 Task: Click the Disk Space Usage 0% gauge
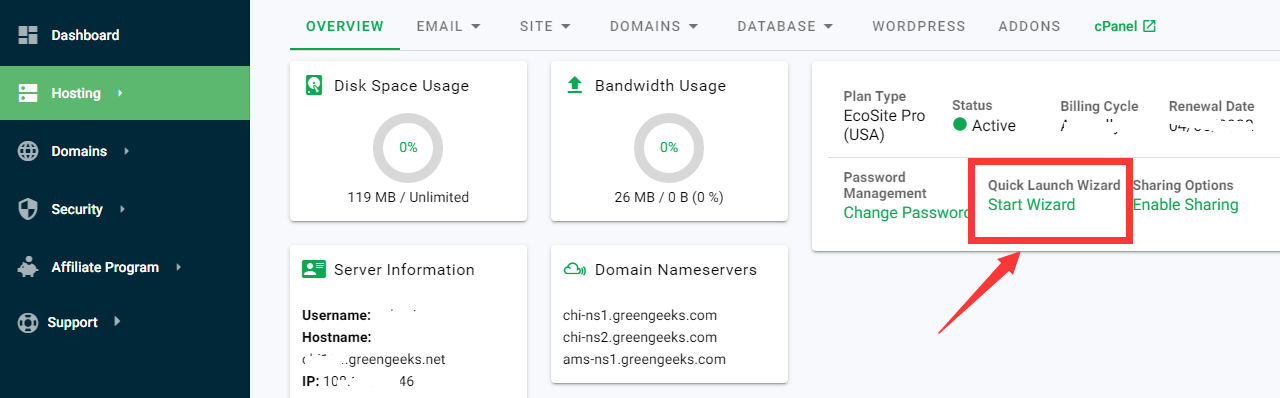(x=408, y=147)
